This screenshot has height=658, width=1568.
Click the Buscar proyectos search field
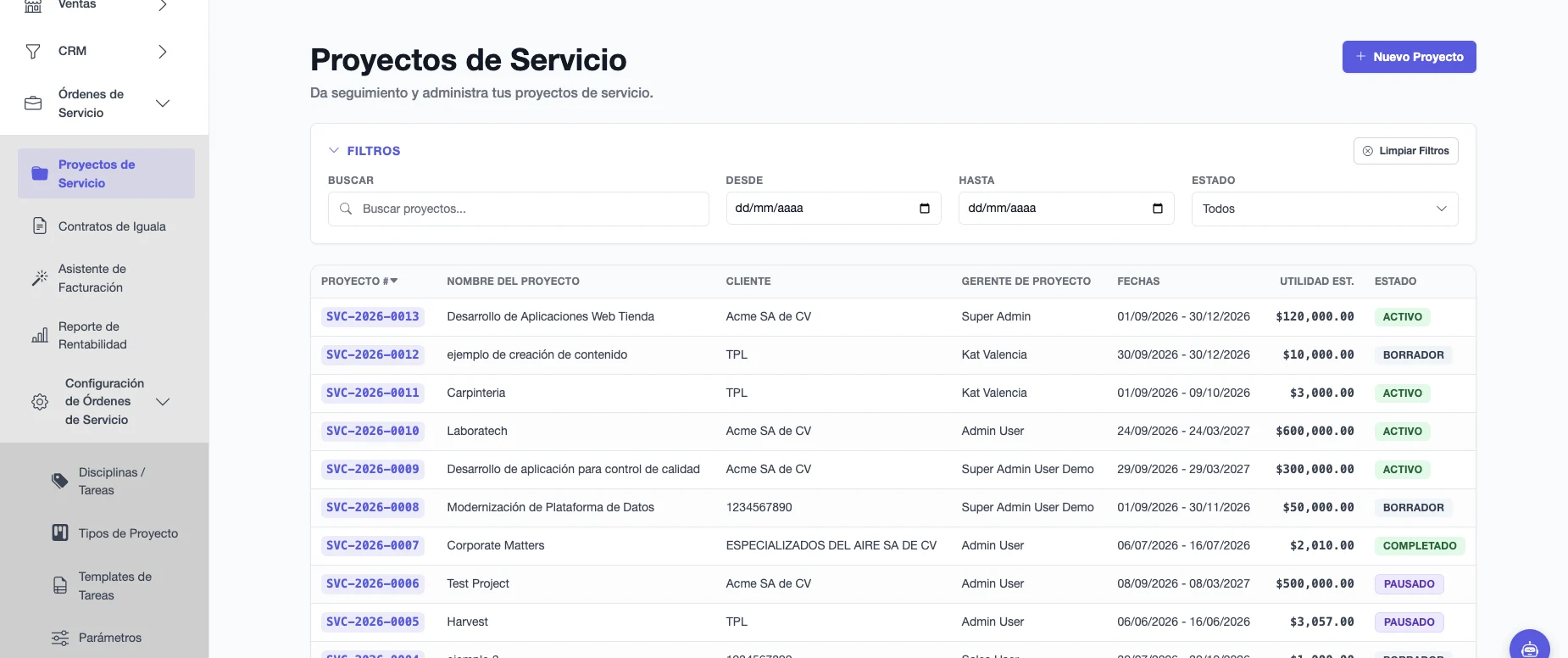tap(518, 209)
